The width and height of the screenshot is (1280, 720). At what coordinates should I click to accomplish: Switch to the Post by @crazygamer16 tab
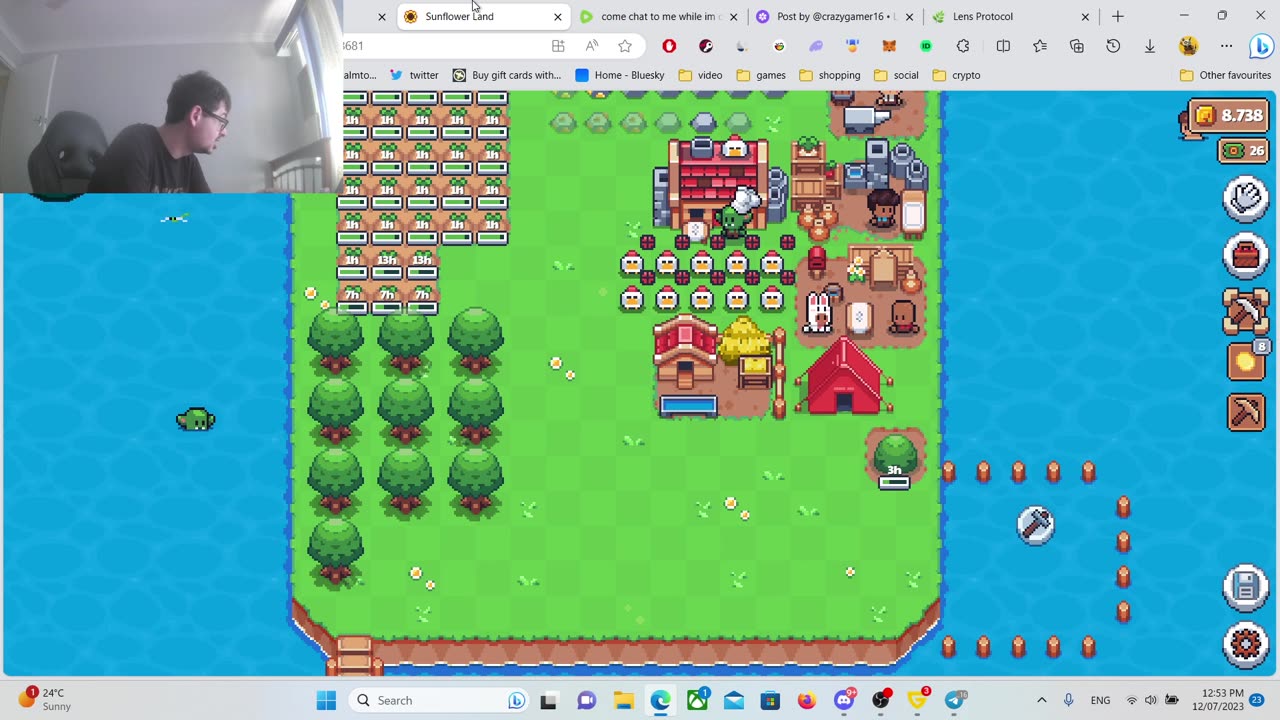pyautogui.click(x=835, y=16)
